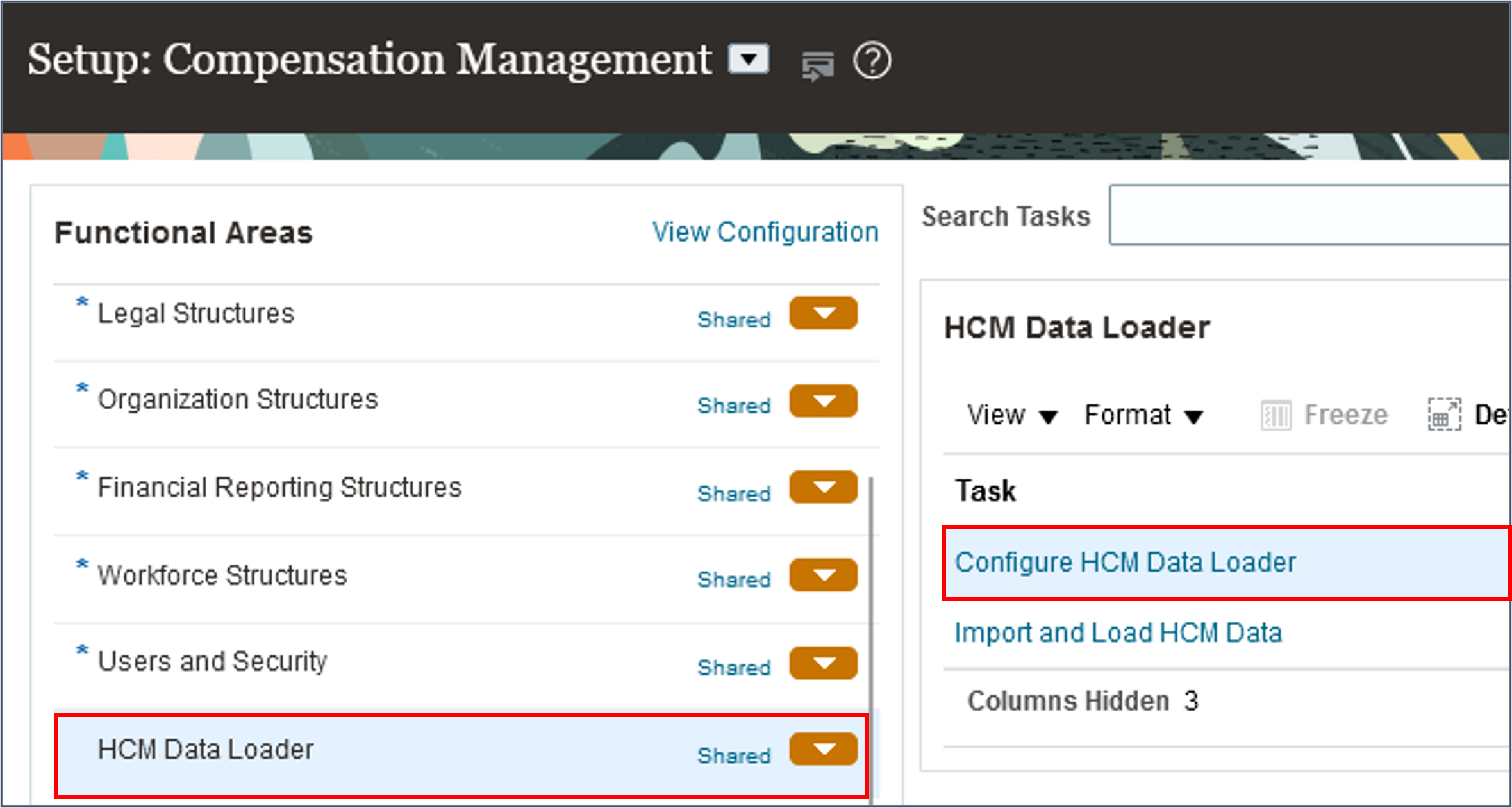1512x808 pixels.
Task: Select the HCM Data Loader functional area
Action: pos(206,749)
